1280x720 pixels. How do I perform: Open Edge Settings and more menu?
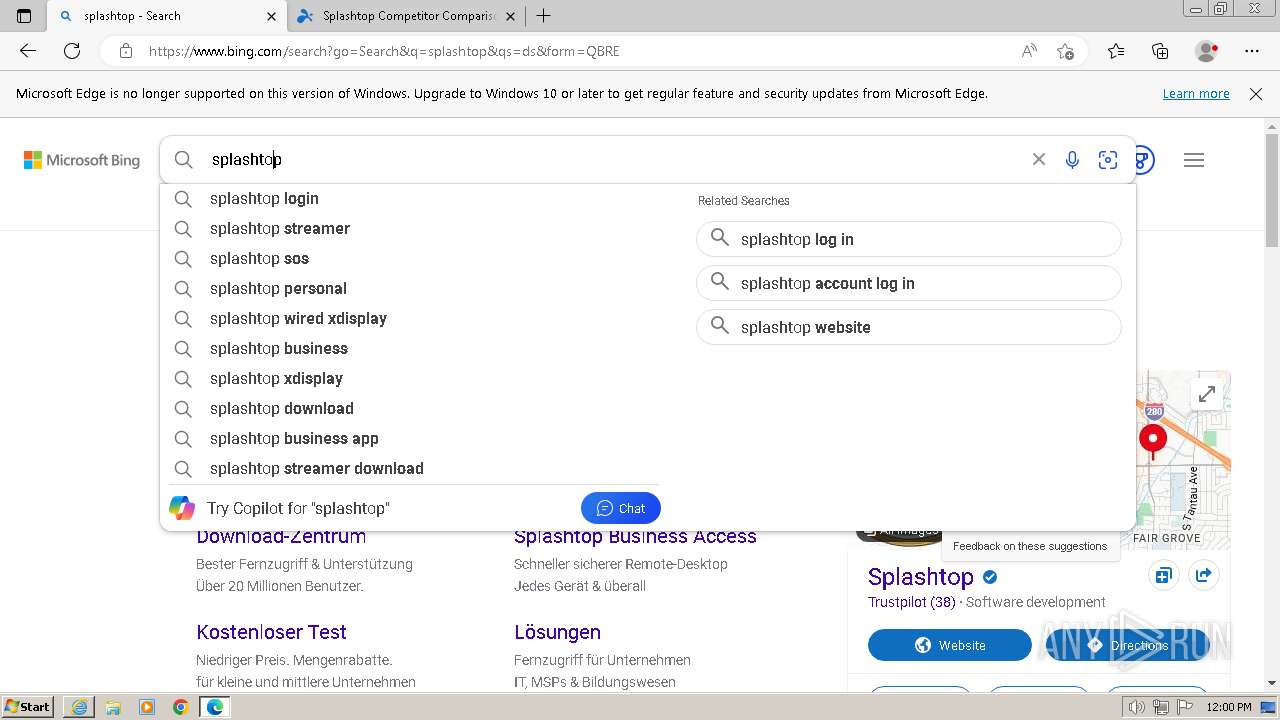point(1252,51)
